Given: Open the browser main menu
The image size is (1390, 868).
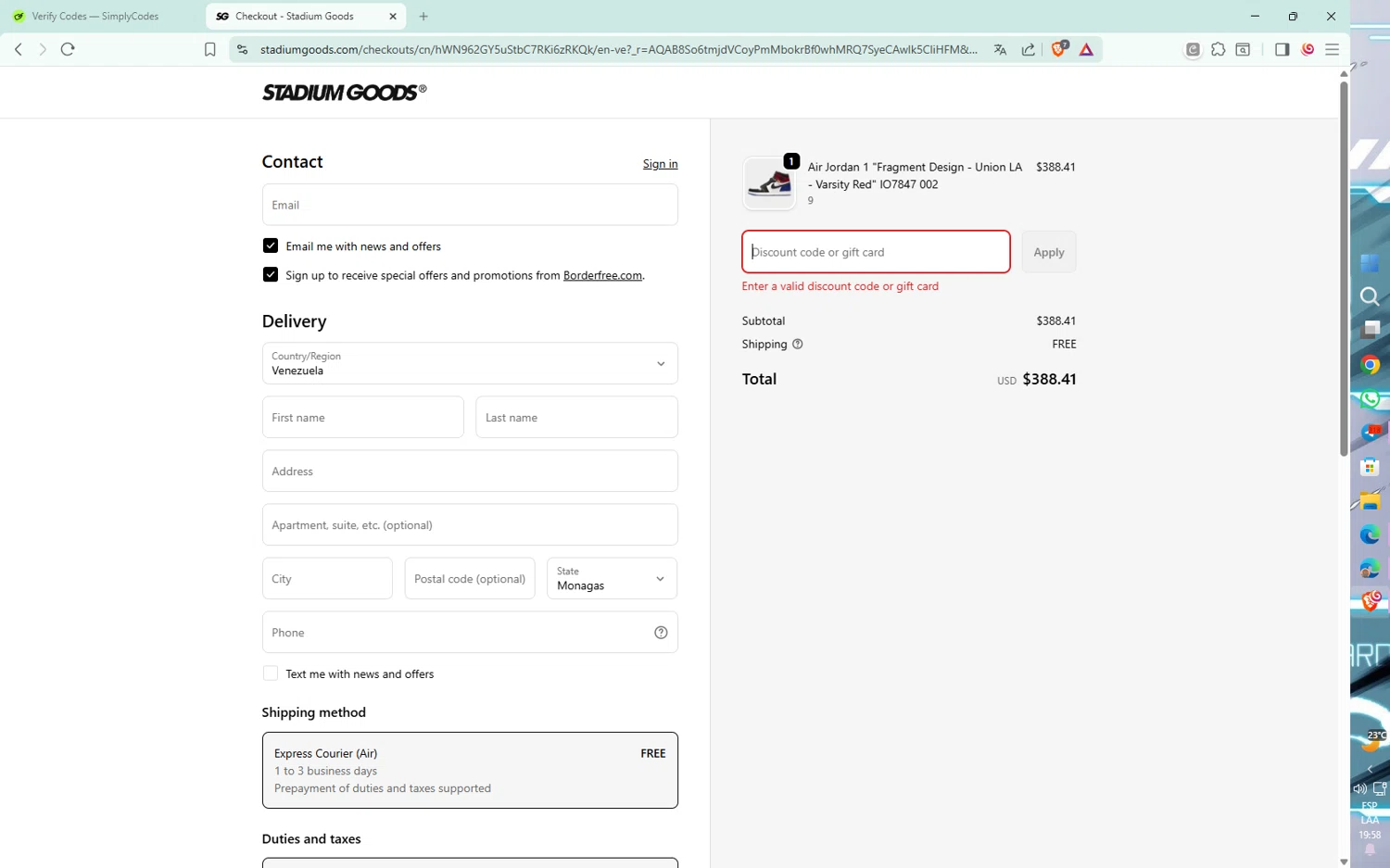Looking at the screenshot, I should pyautogui.click(x=1332, y=49).
